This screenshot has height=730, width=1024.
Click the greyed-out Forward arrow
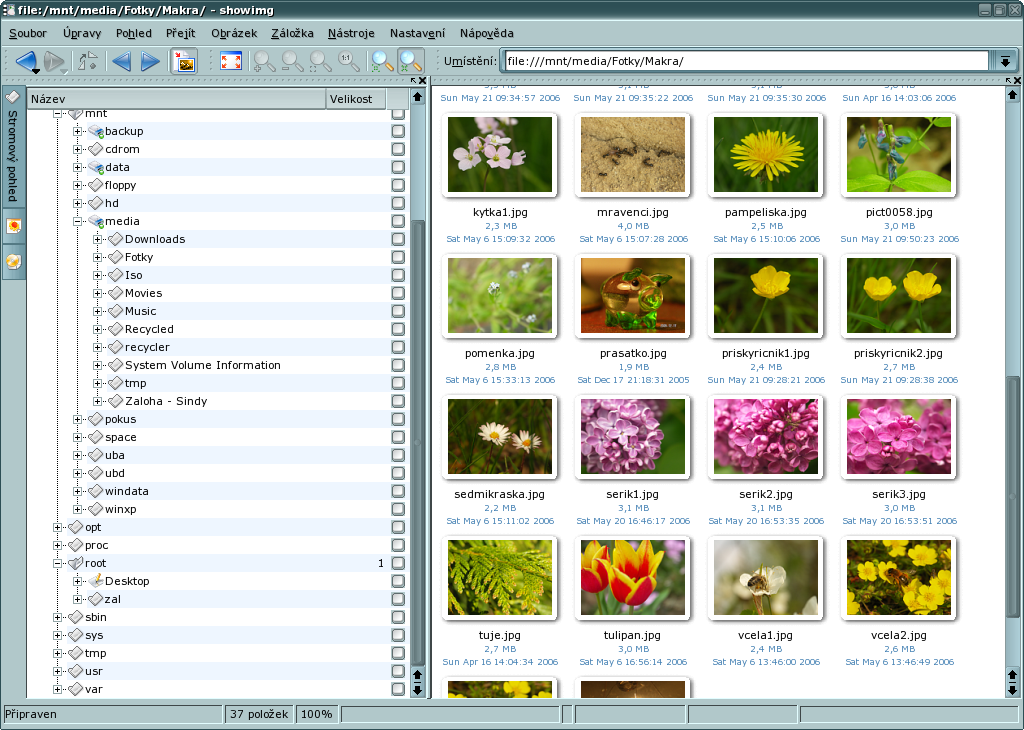click(54, 61)
